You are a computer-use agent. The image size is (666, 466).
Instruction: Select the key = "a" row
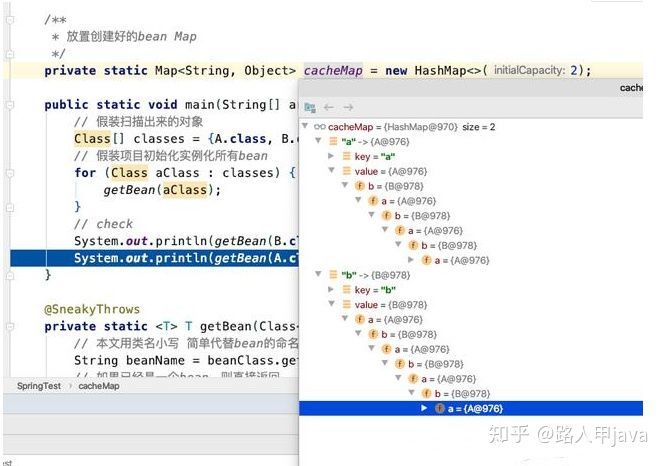point(471,156)
